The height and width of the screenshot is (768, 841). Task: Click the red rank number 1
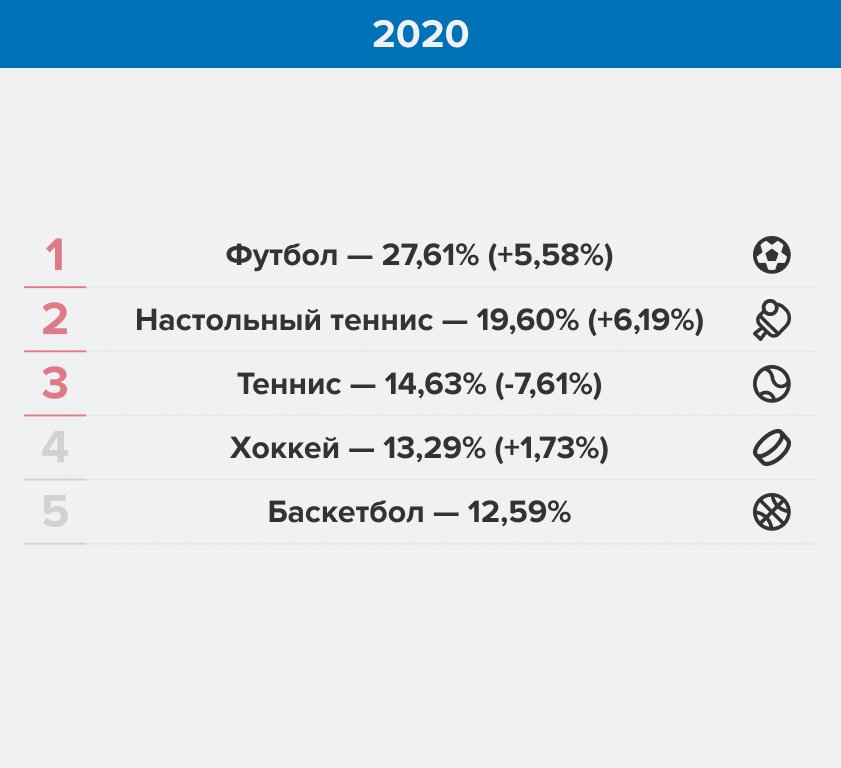(x=55, y=255)
